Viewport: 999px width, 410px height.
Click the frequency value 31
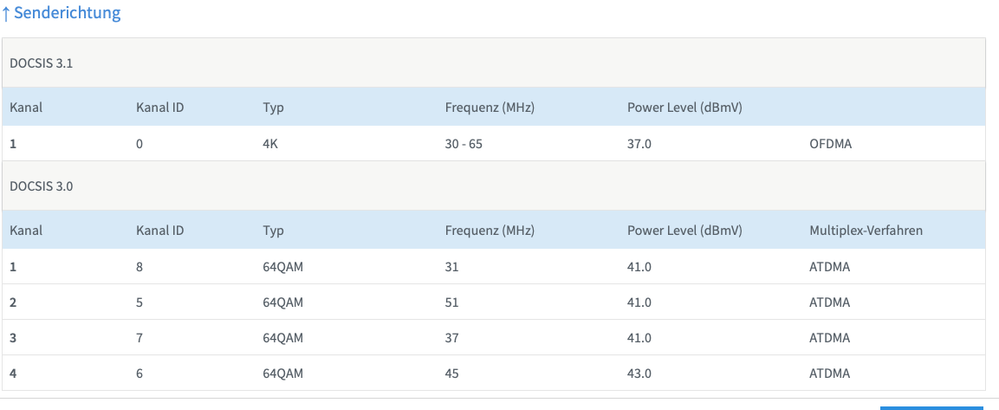pos(452,267)
